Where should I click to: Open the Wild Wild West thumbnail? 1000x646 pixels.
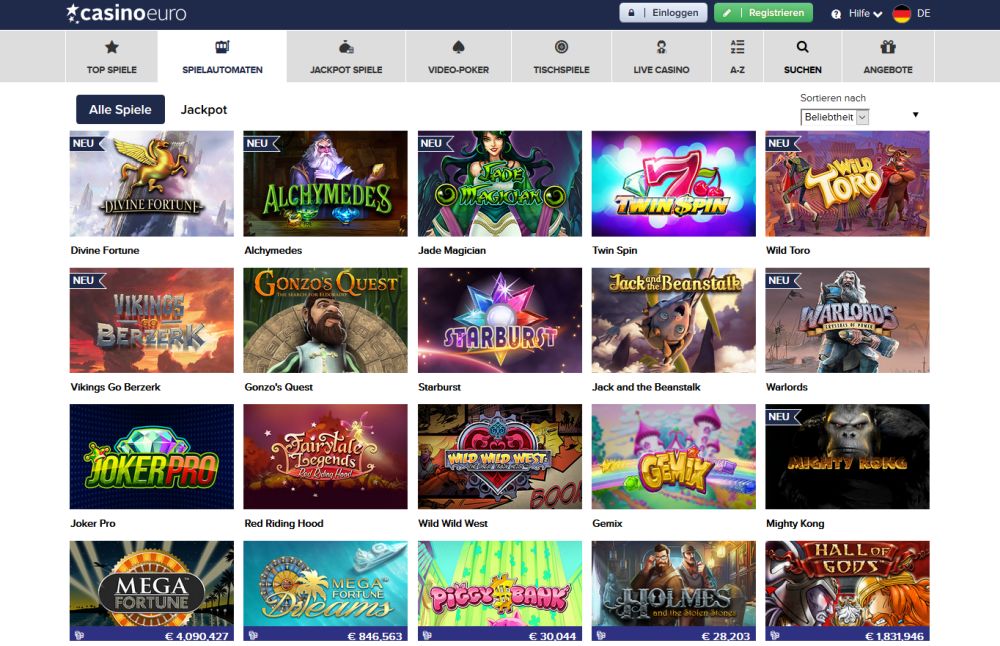[500, 457]
